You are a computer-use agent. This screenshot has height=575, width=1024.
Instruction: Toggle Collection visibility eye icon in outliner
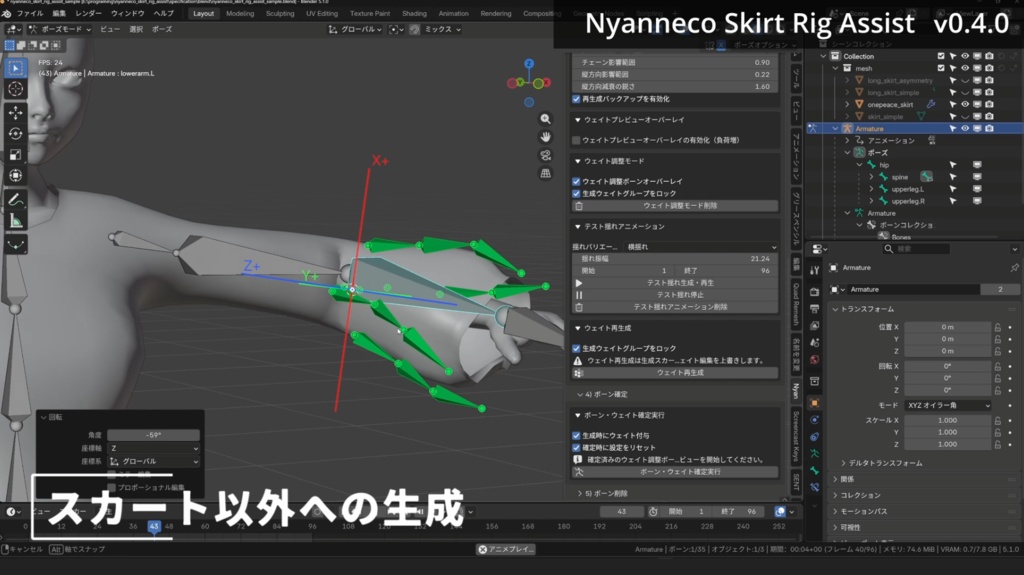pos(965,56)
